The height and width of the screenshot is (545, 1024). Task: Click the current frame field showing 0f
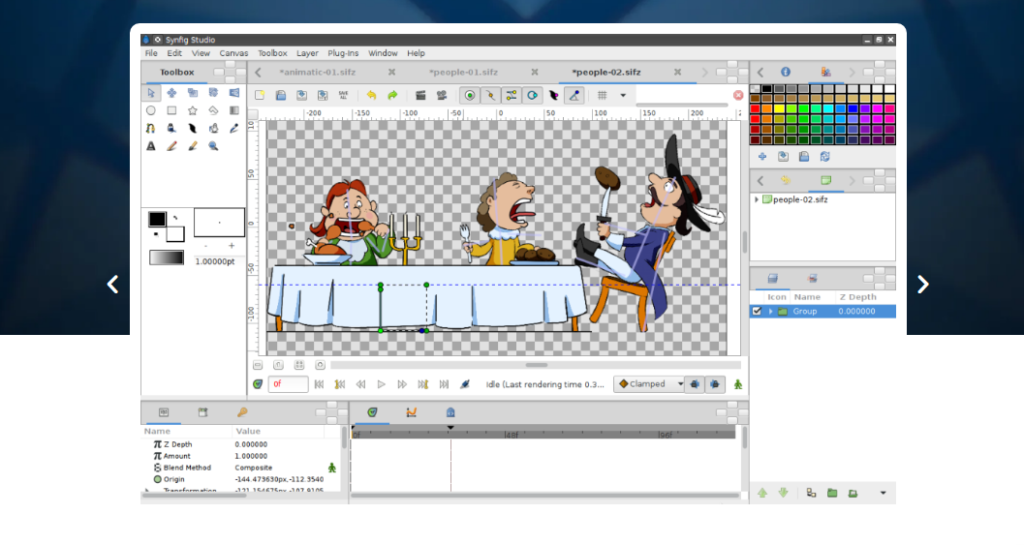coord(288,384)
